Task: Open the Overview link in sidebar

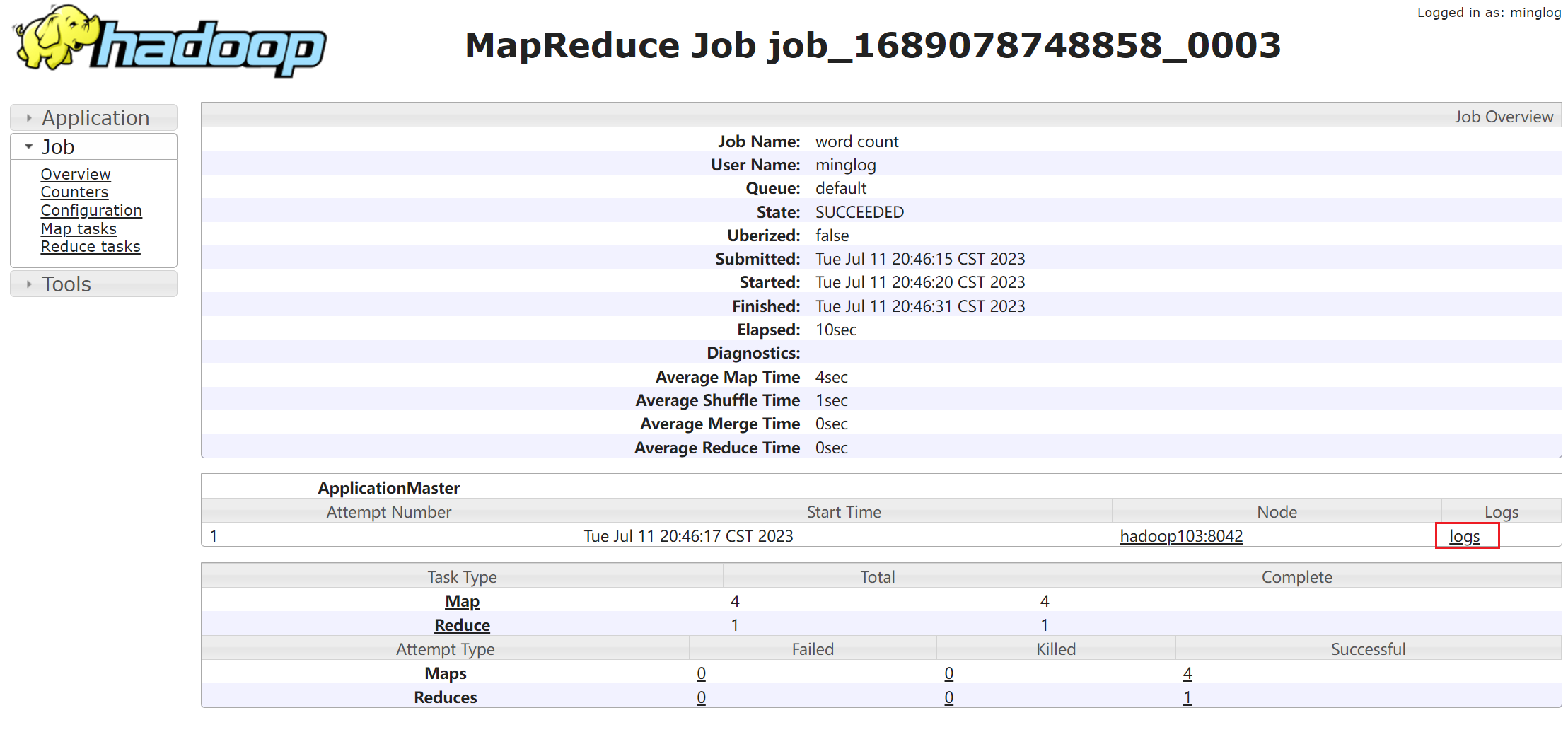Action: click(76, 174)
